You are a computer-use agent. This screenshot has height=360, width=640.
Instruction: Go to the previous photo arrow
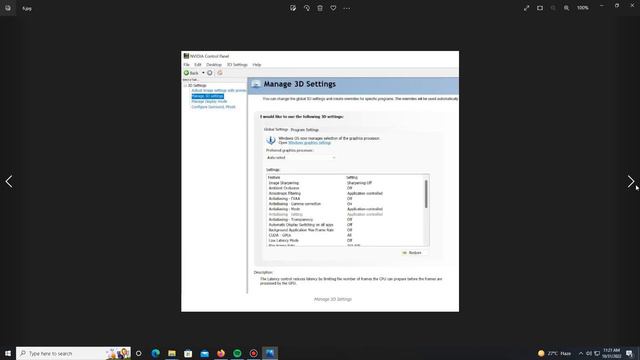coord(9,181)
